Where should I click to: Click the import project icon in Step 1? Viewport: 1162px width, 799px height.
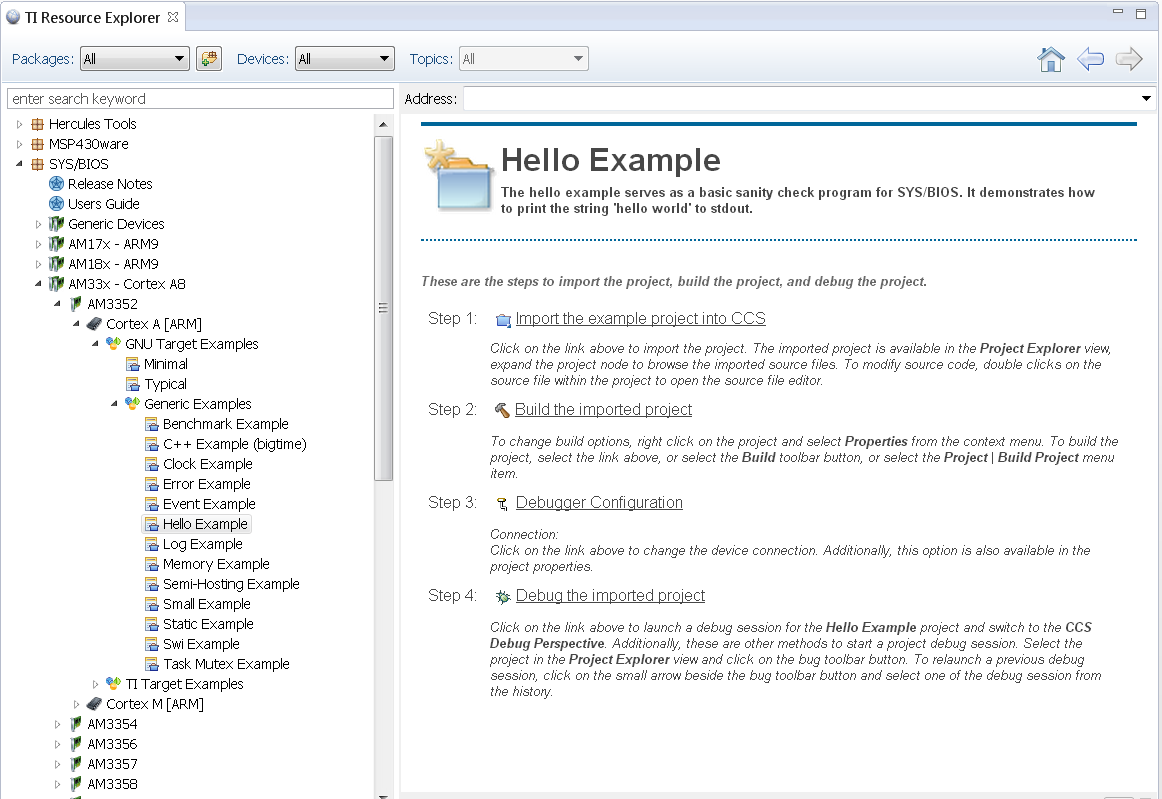coord(502,319)
